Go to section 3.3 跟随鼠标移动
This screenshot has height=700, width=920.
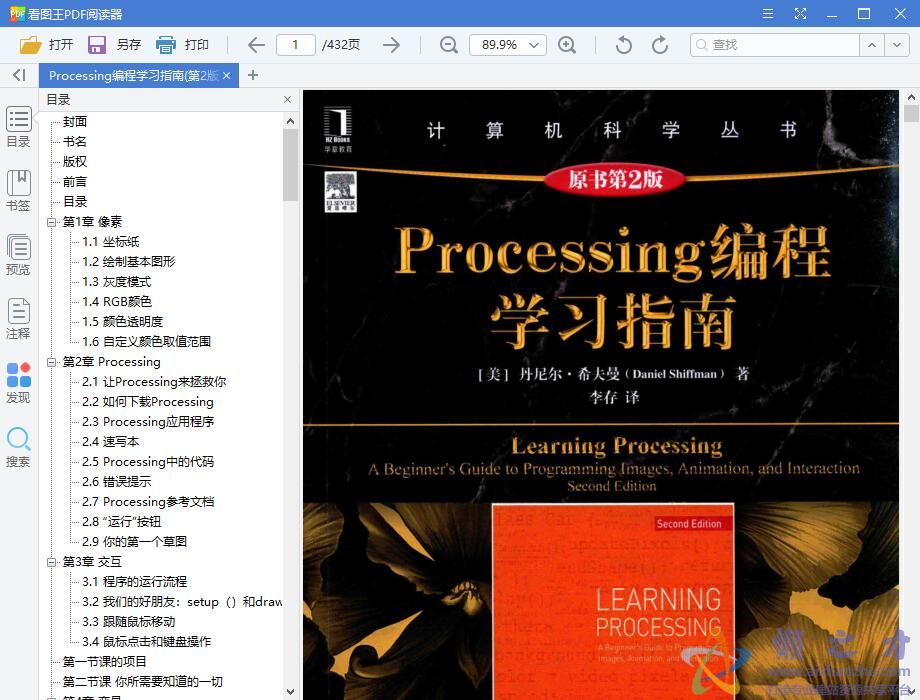point(128,621)
